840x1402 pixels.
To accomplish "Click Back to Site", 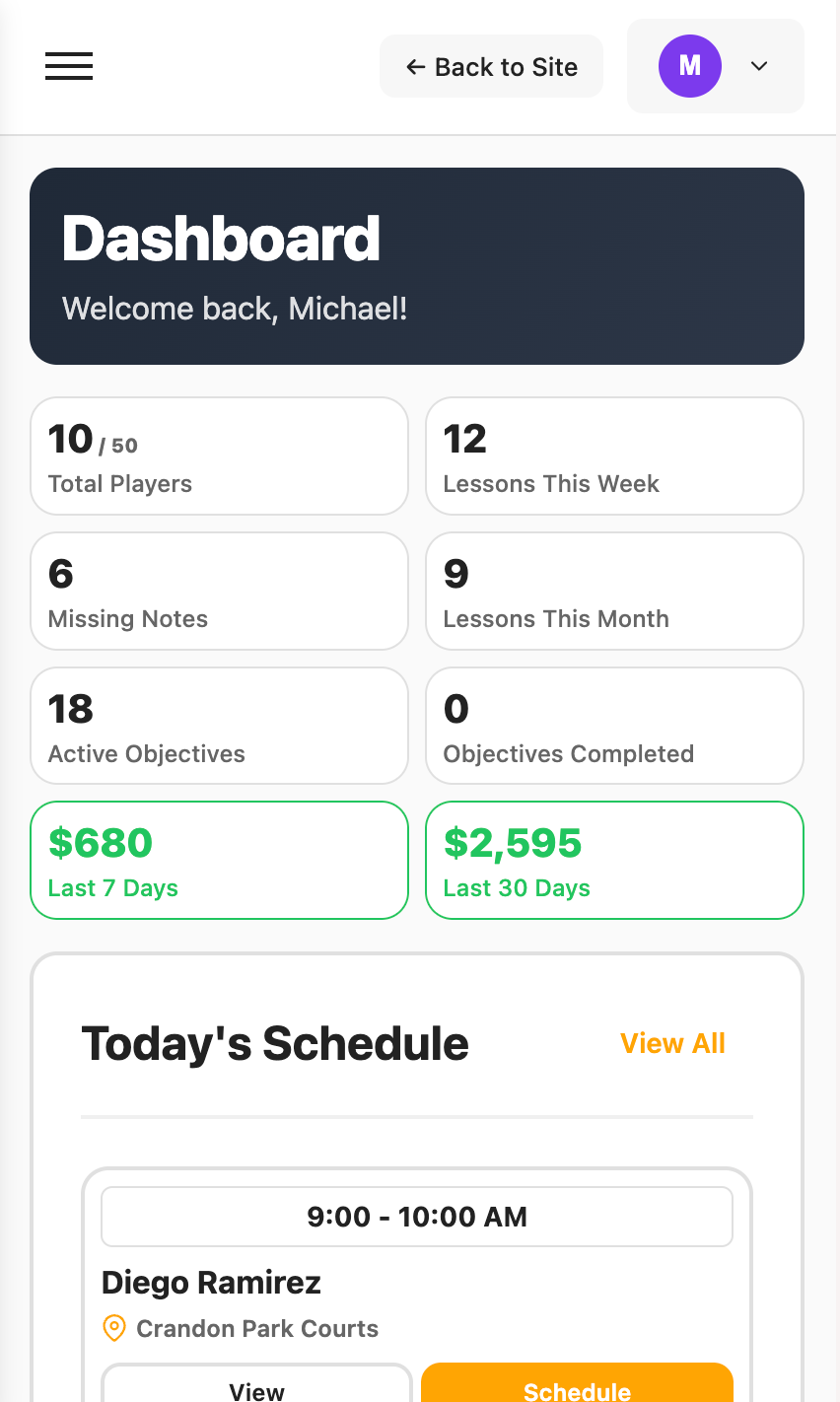I will pyautogui.click(x=491, y=66).
